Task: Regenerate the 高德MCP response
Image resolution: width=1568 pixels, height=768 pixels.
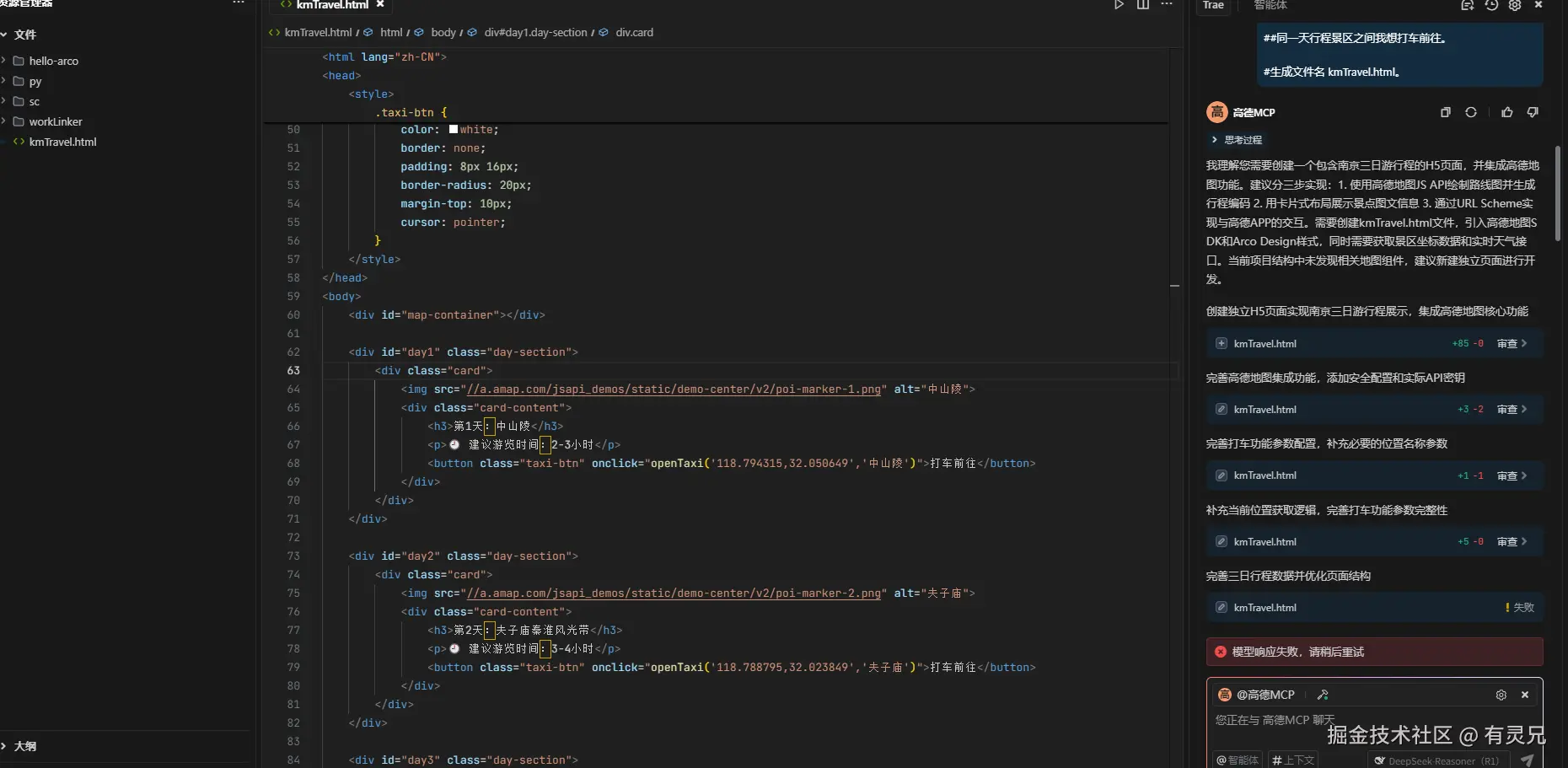Action: coord(1471,112)
